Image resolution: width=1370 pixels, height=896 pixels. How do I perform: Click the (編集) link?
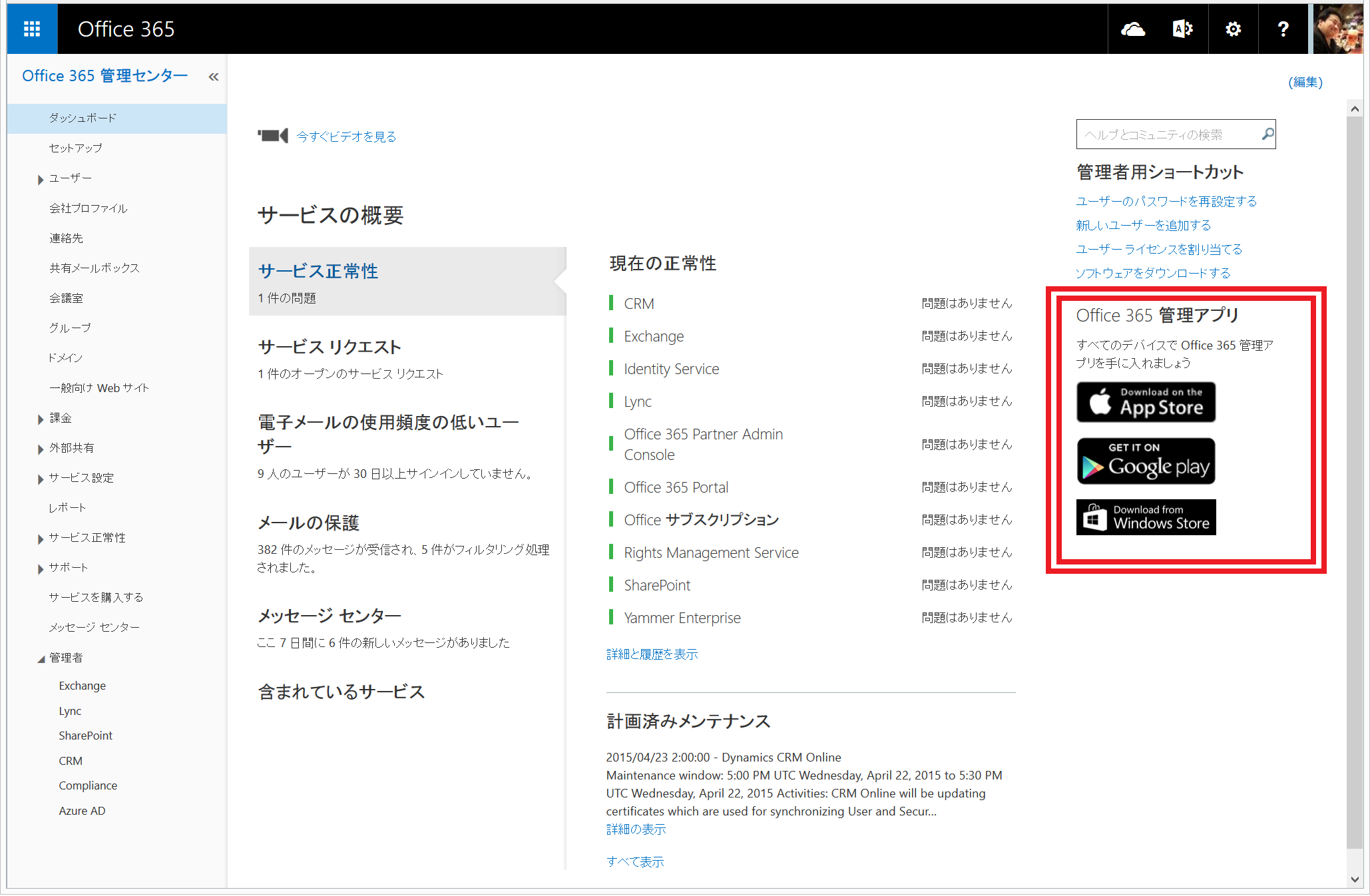pos(1305,83)
